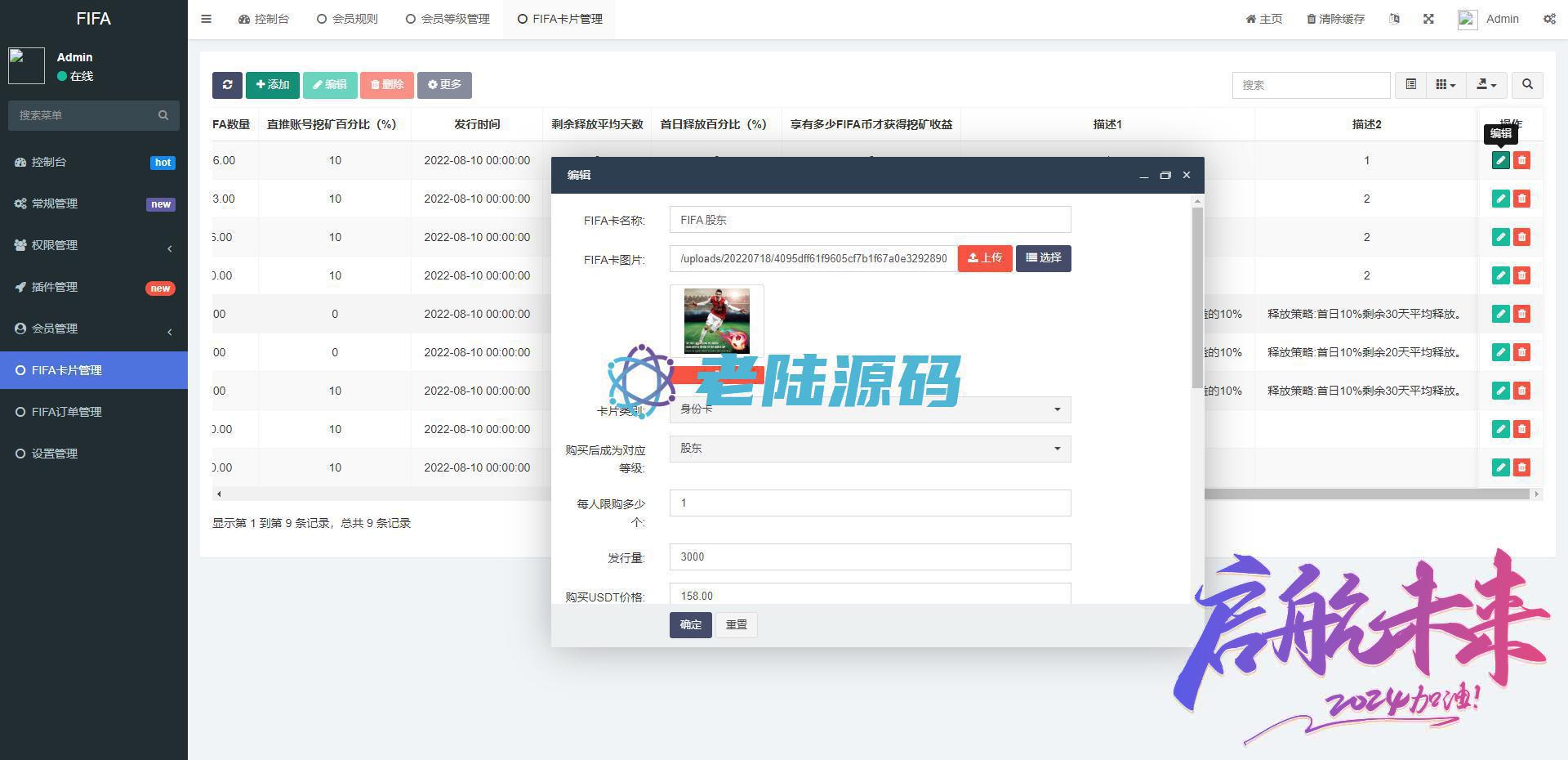
Task: Open the columns grid dropdown
Action: point(1445,85)
